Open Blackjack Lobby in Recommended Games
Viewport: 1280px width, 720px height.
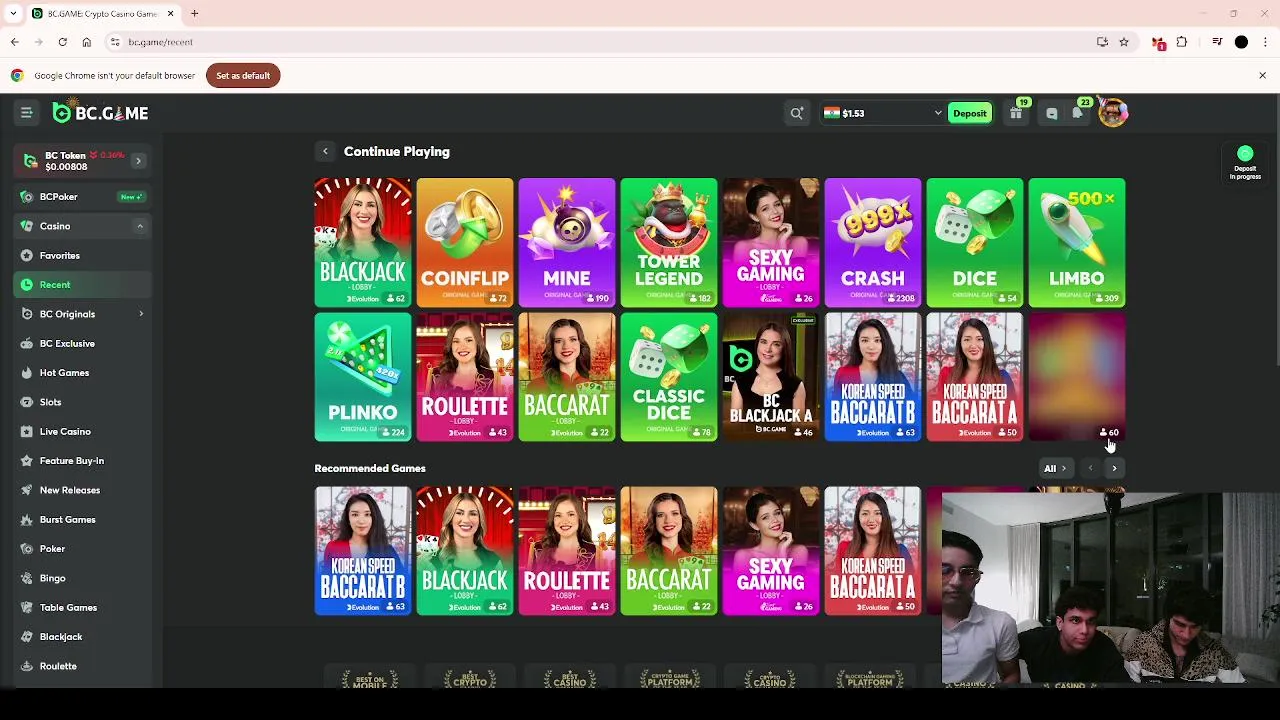click(x=465, y=551)
